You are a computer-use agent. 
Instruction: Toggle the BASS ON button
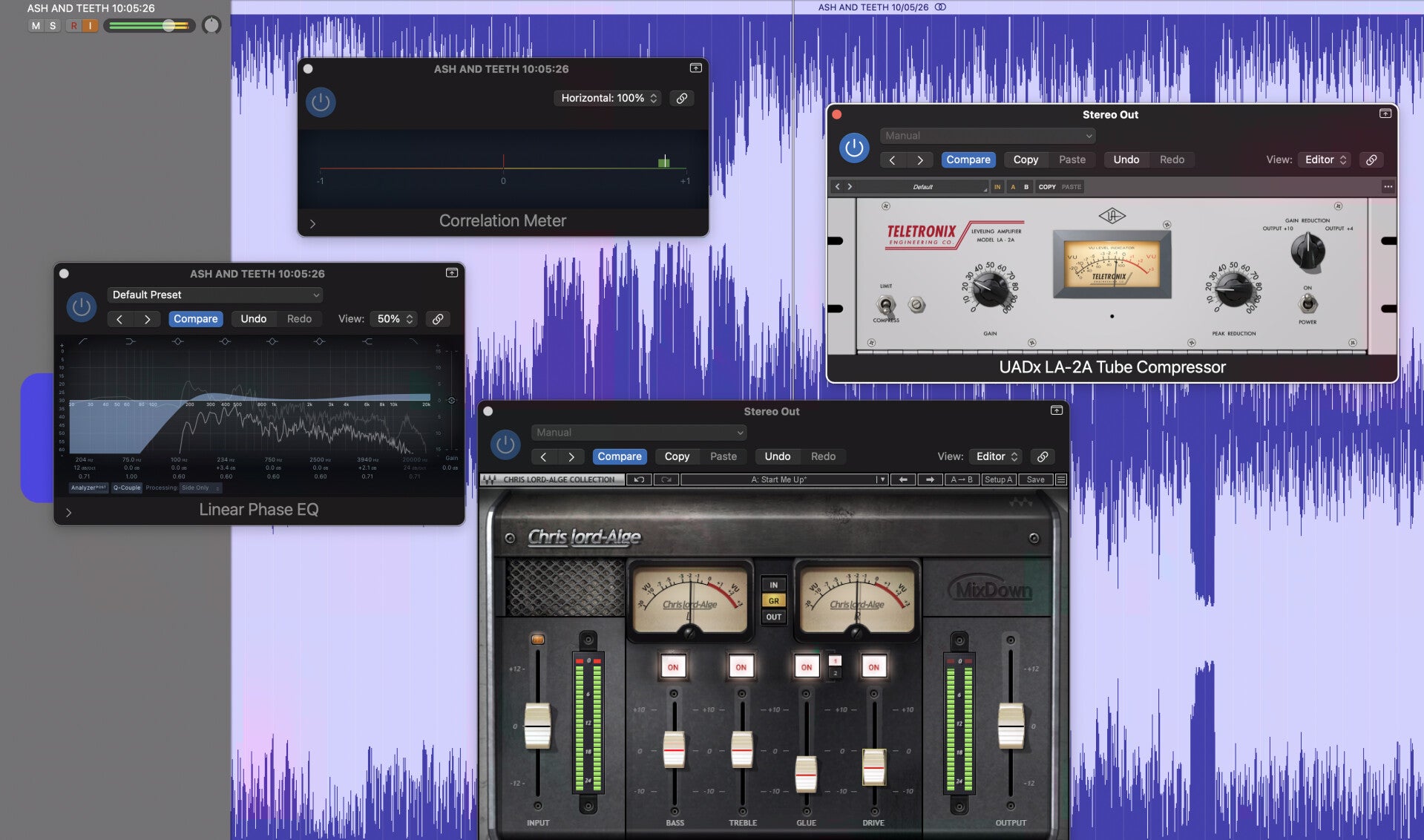tap(673, 667)
